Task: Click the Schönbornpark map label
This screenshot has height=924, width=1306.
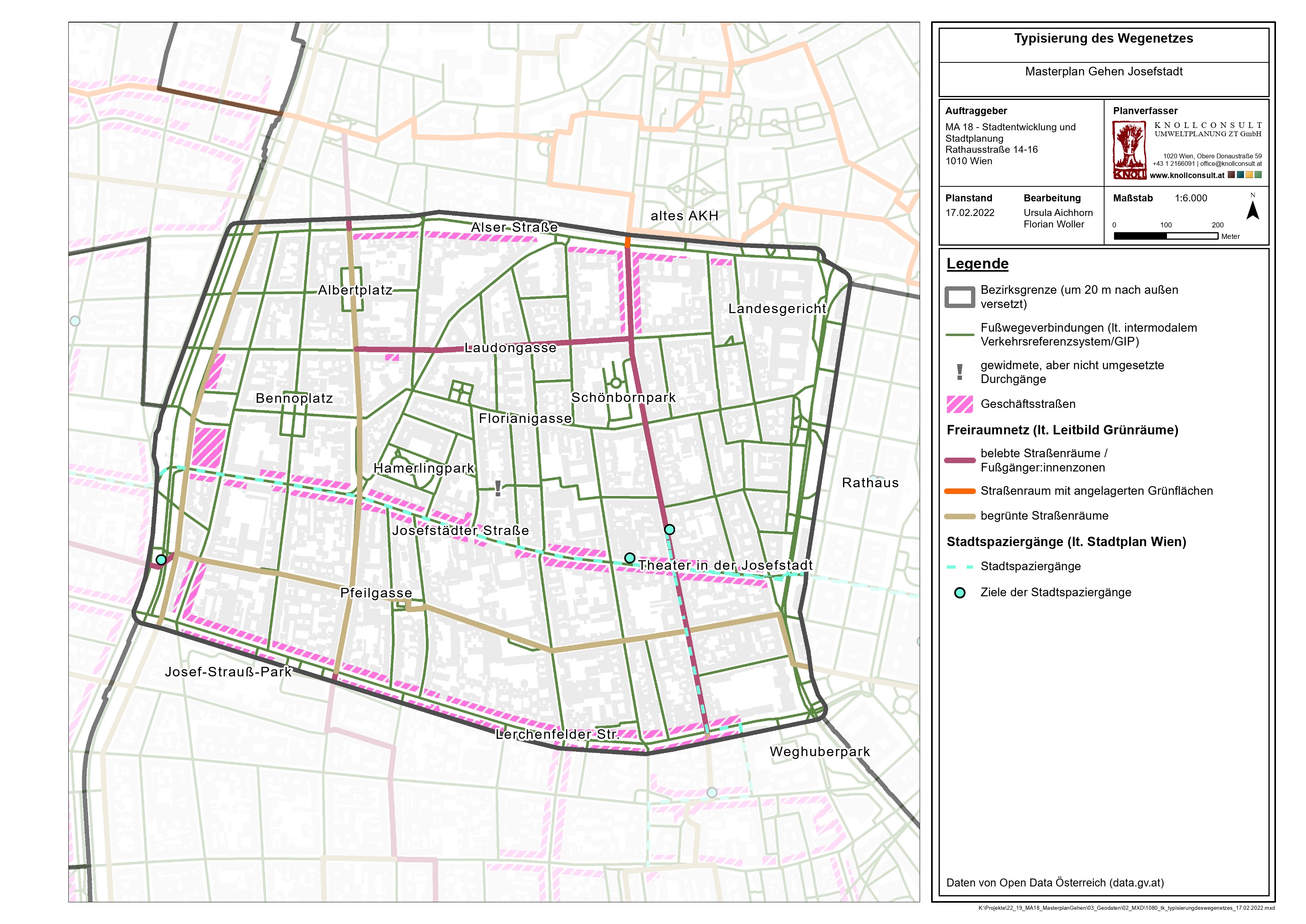Action: click(623, 398)
